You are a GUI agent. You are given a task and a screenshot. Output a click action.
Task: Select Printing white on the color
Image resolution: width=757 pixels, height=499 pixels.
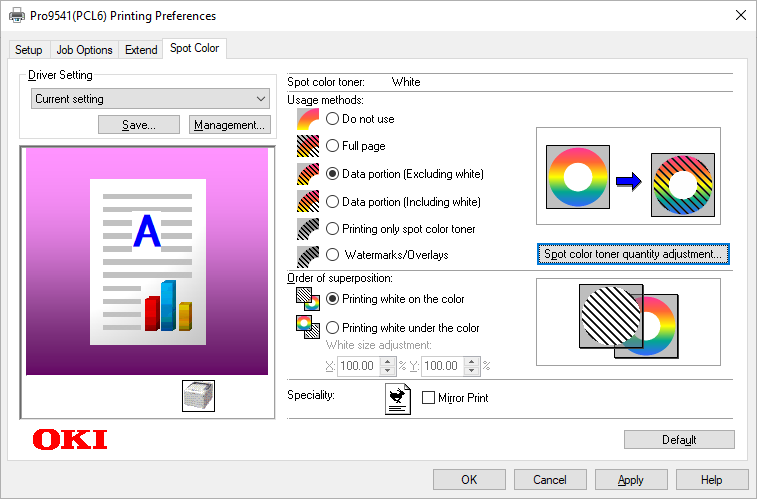[332, 299]
